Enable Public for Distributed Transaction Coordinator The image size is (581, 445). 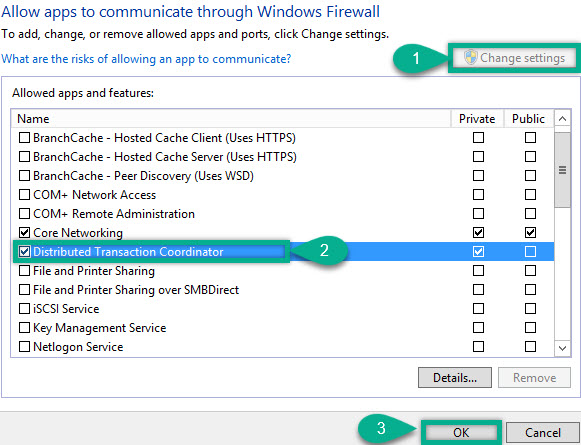click(530, 252)
